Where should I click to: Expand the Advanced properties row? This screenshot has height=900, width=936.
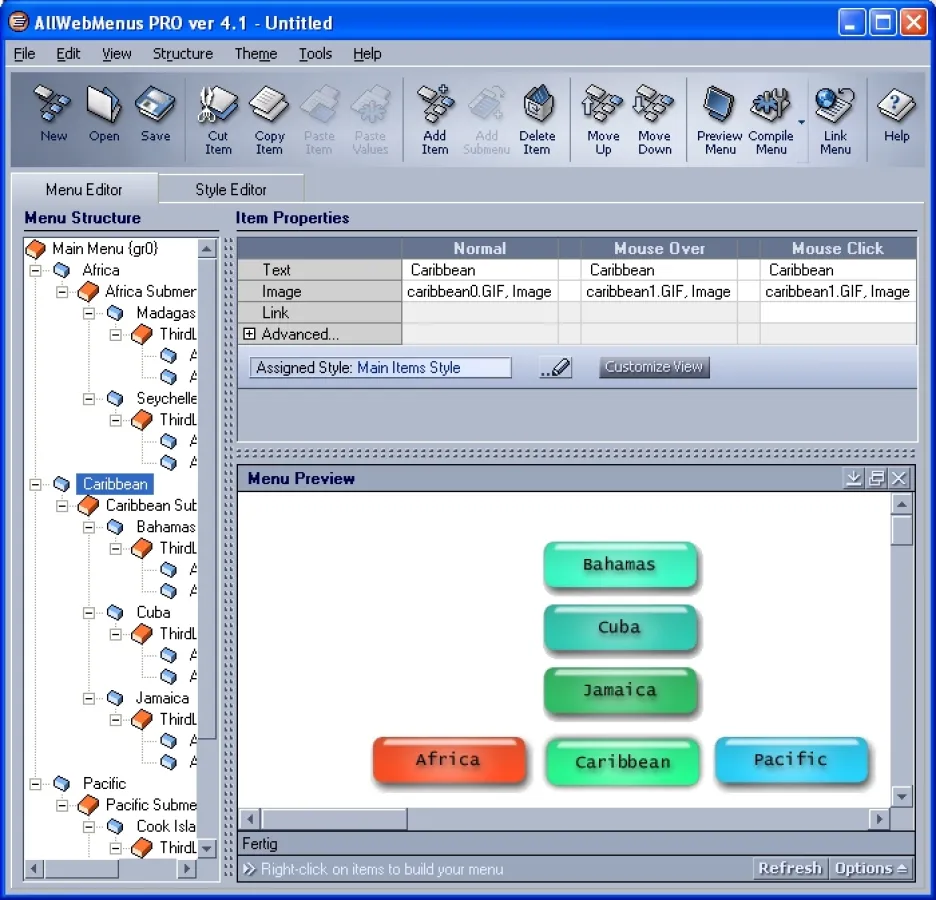[250, 334]
